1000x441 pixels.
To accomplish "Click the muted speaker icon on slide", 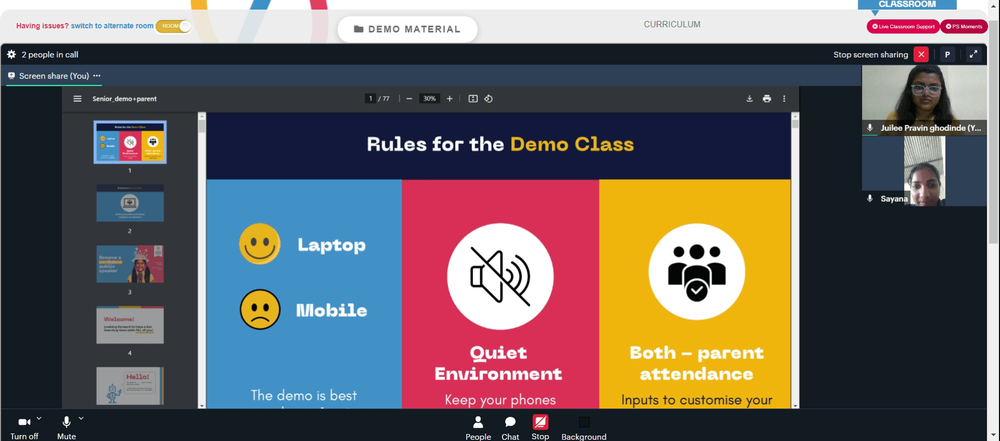I will tap(500, 276).
